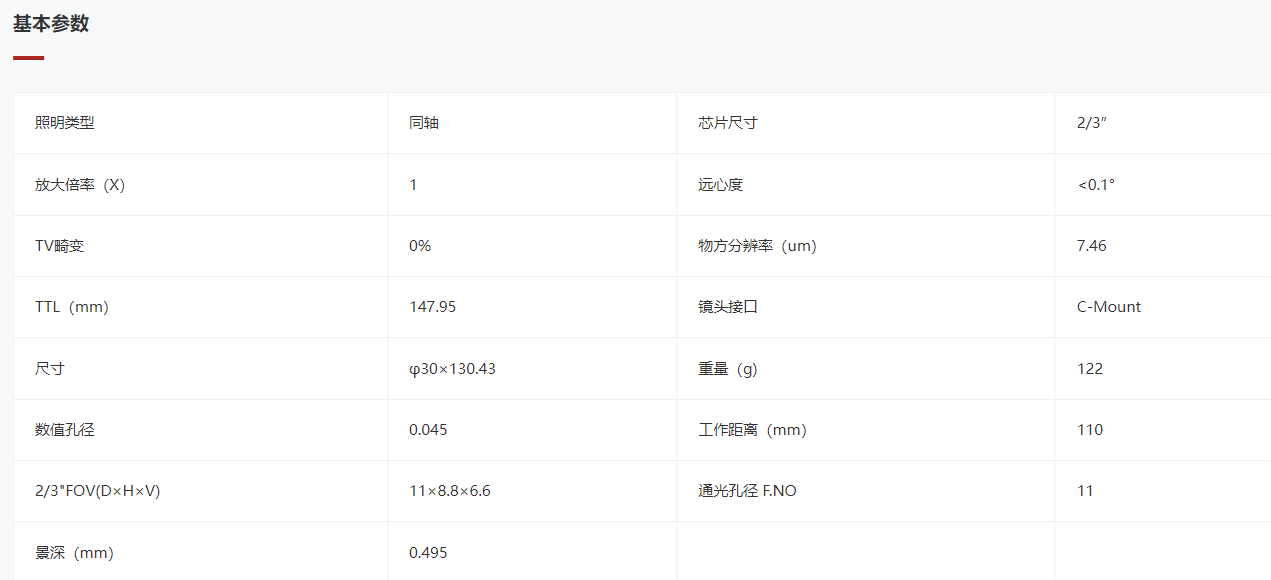Select the 工作距离（mm）label

point(752,430)
